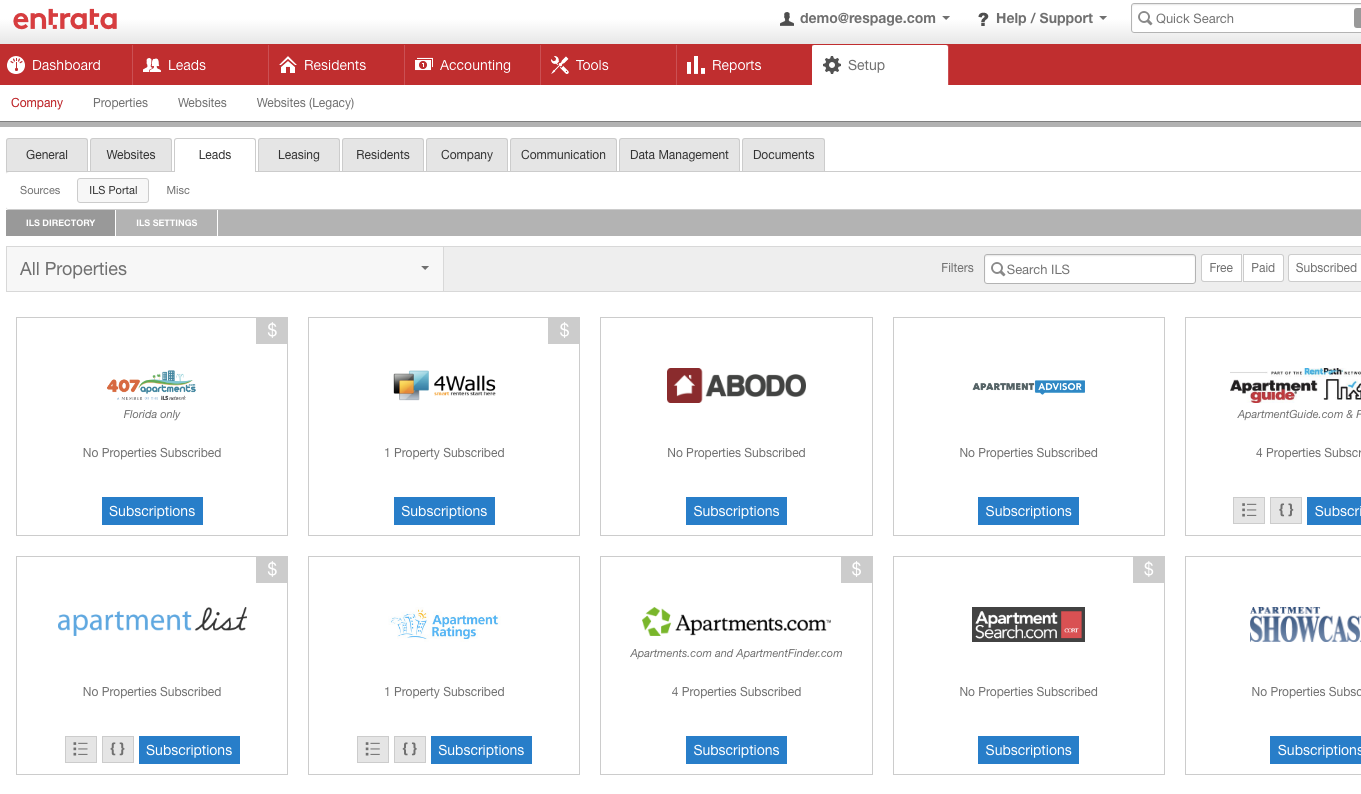Expand the demo@respage.com account menu
This screenshot has height=794, width=1361.
(x=865, y=18)
